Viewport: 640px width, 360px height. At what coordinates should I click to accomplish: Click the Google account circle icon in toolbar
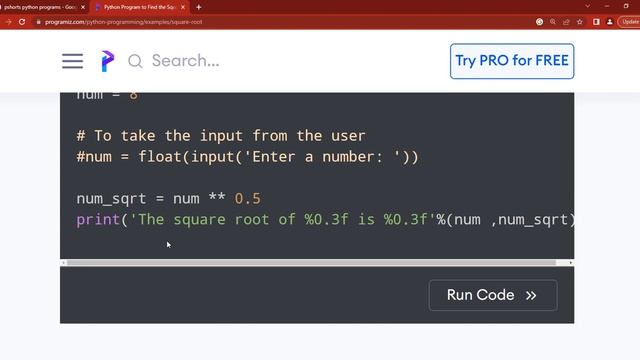click(x=539, y=22)
